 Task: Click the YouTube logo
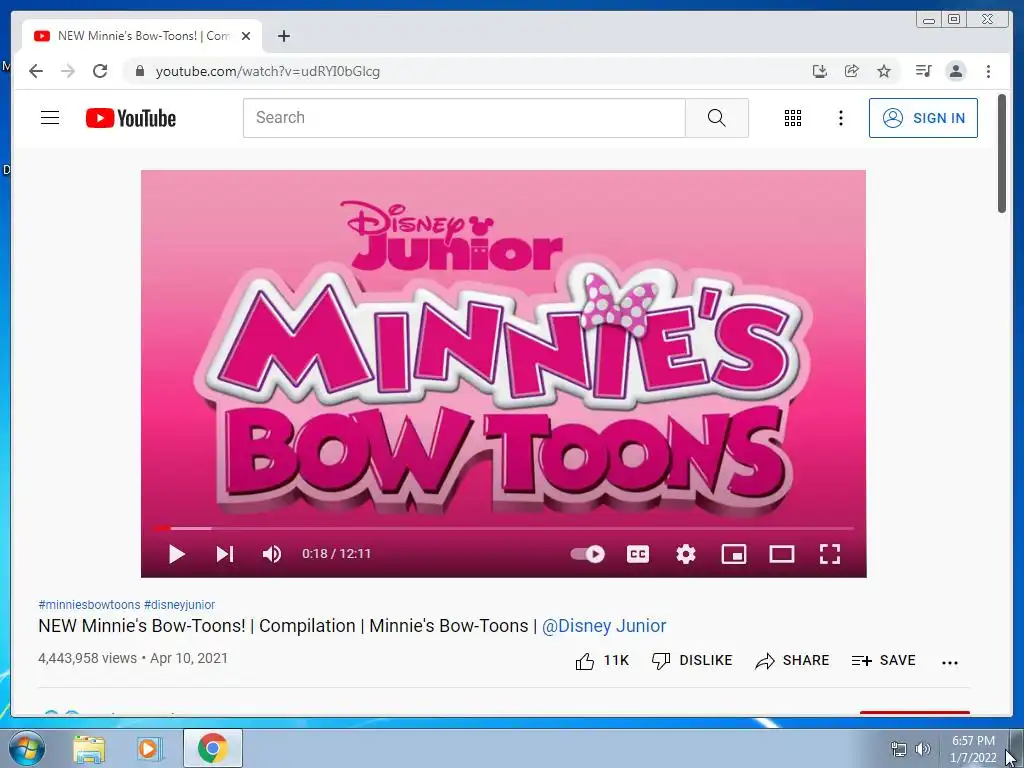pos(131,118)
